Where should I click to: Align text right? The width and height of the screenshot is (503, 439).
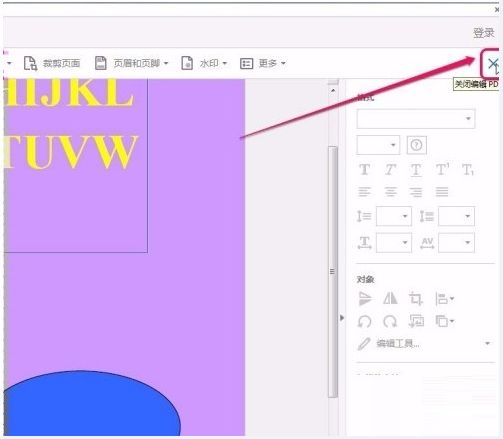click(416, 192)
